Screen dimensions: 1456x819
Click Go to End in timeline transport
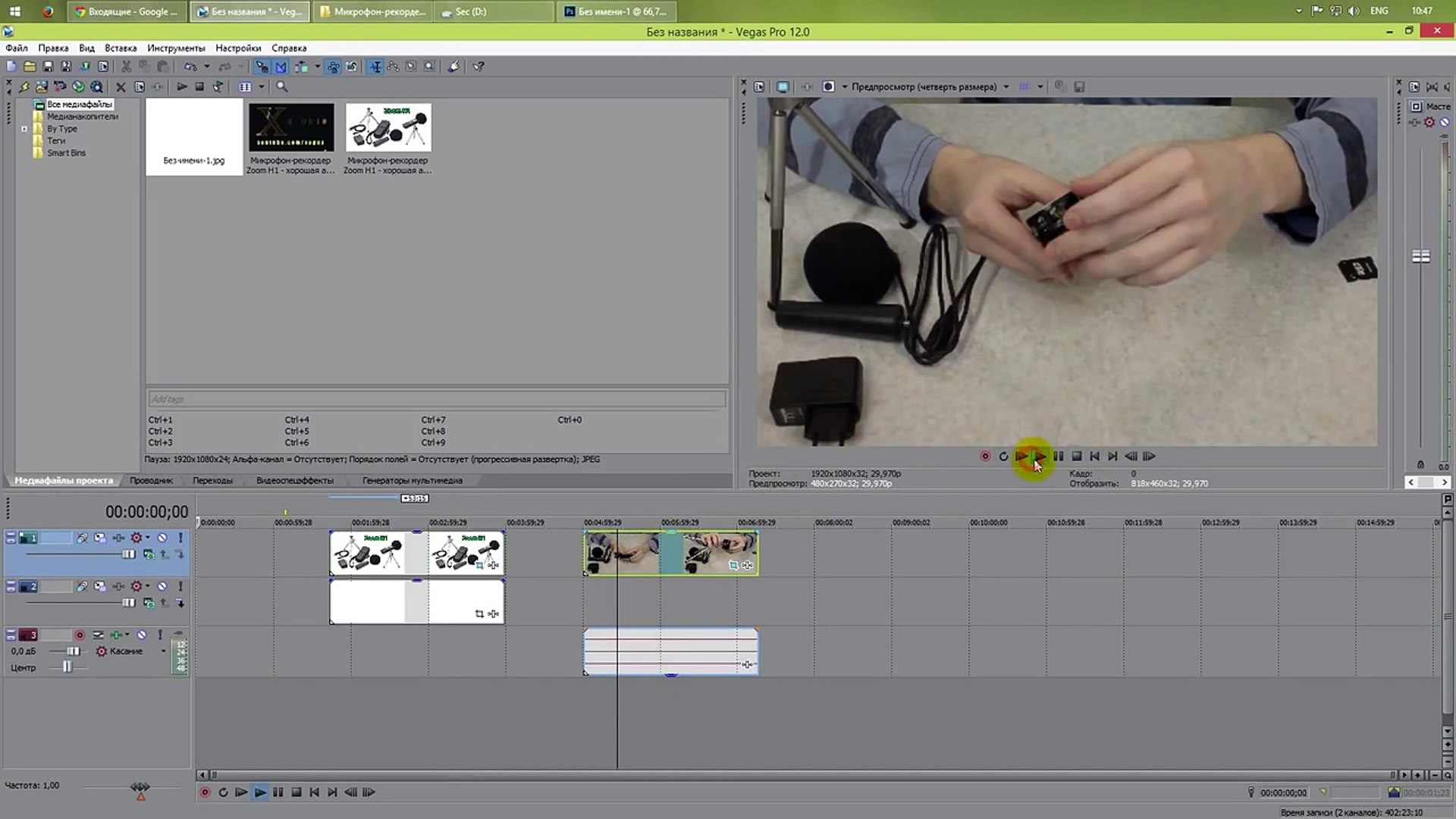[x=332, y=792]
